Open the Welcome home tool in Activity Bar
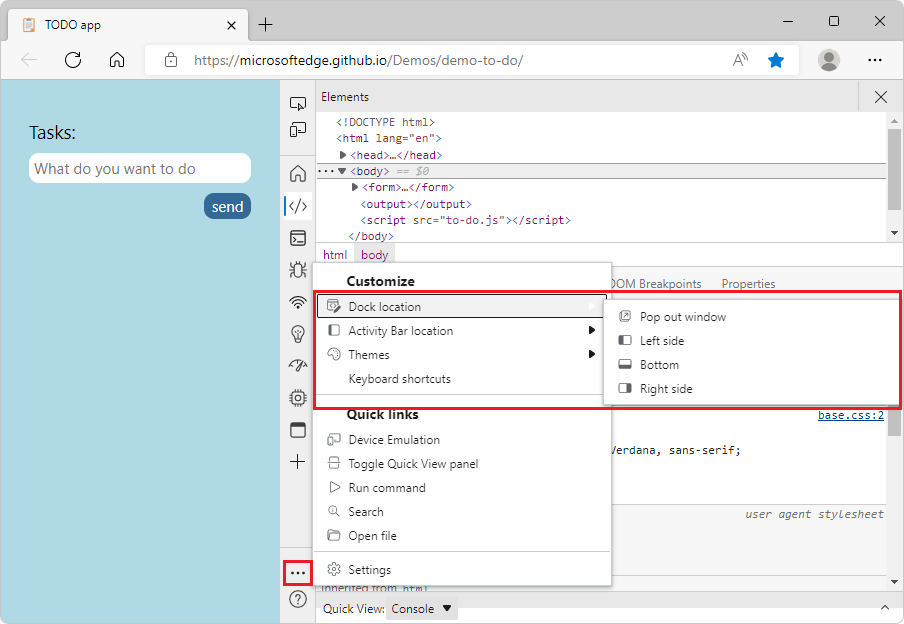 pyautogui.click(x=297, y=174)
